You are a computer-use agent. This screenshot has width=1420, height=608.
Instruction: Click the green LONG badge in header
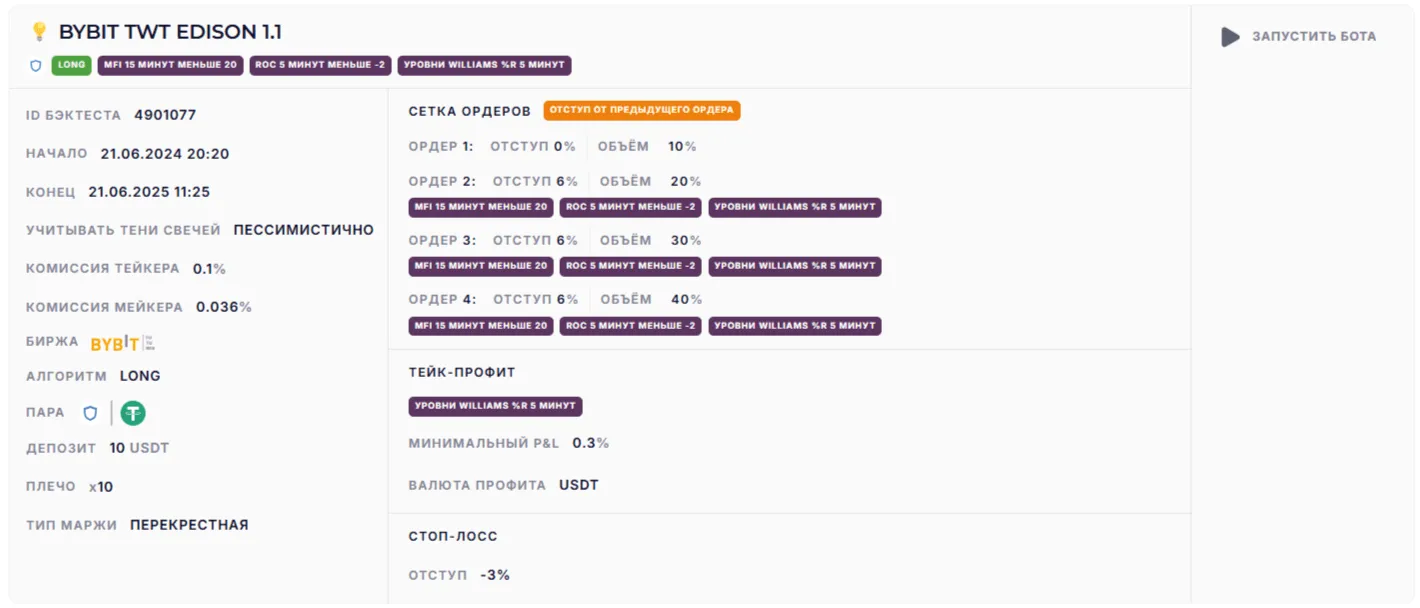tap(71, 65)
